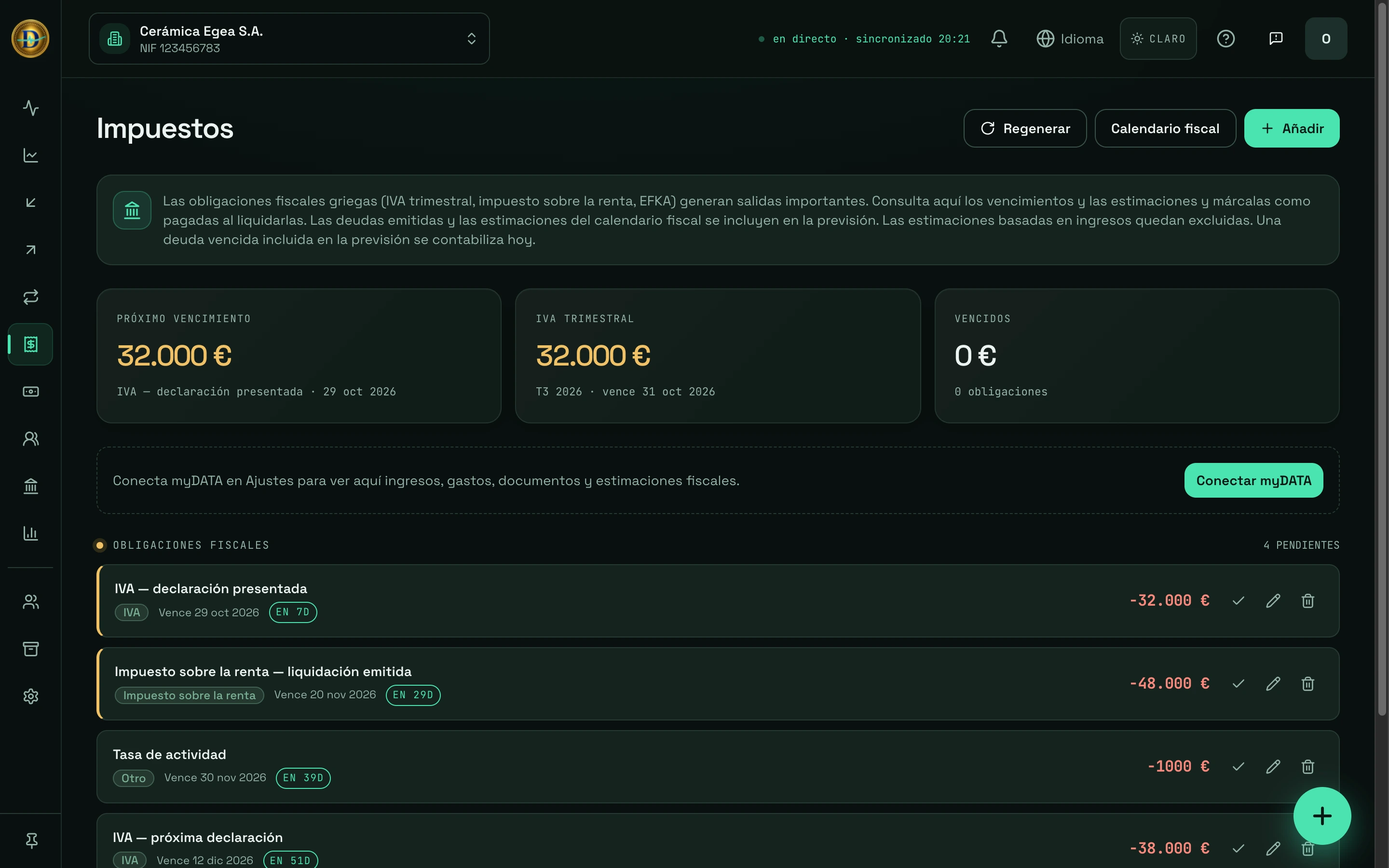Click the 'EN 39D' due badge

pyautogui.click(x=303, y=778)
